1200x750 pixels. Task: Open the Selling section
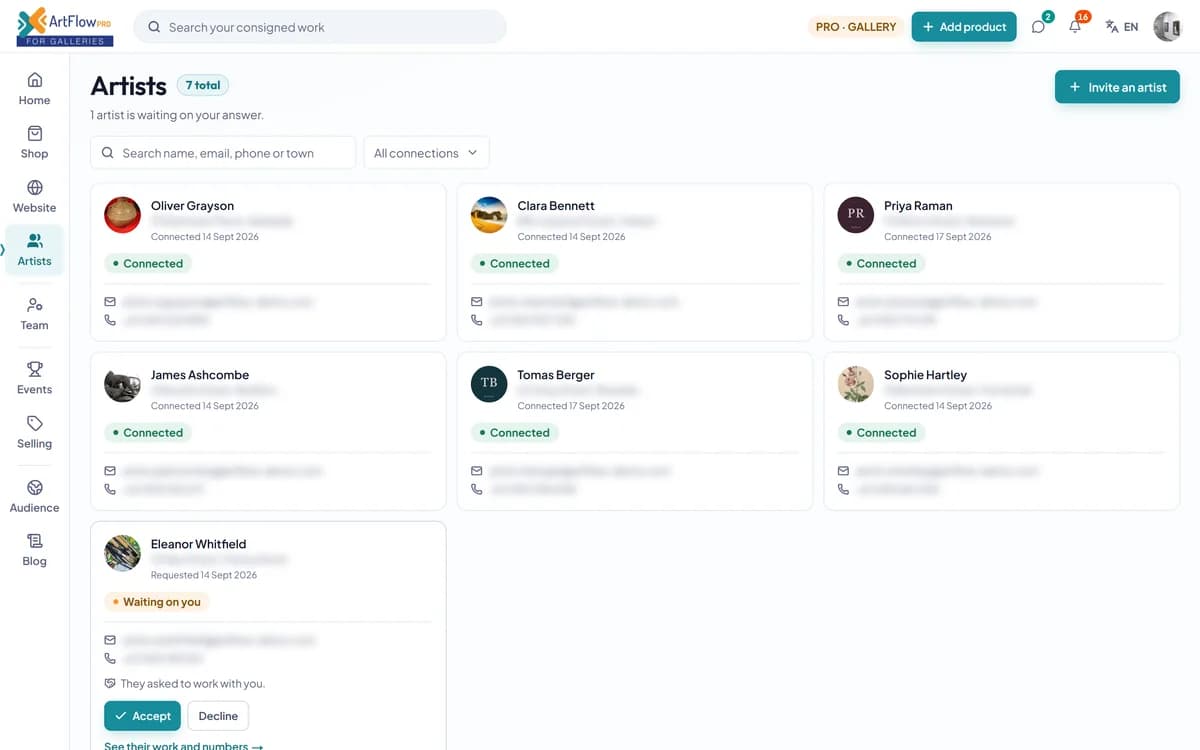click(x=34, y=431)
